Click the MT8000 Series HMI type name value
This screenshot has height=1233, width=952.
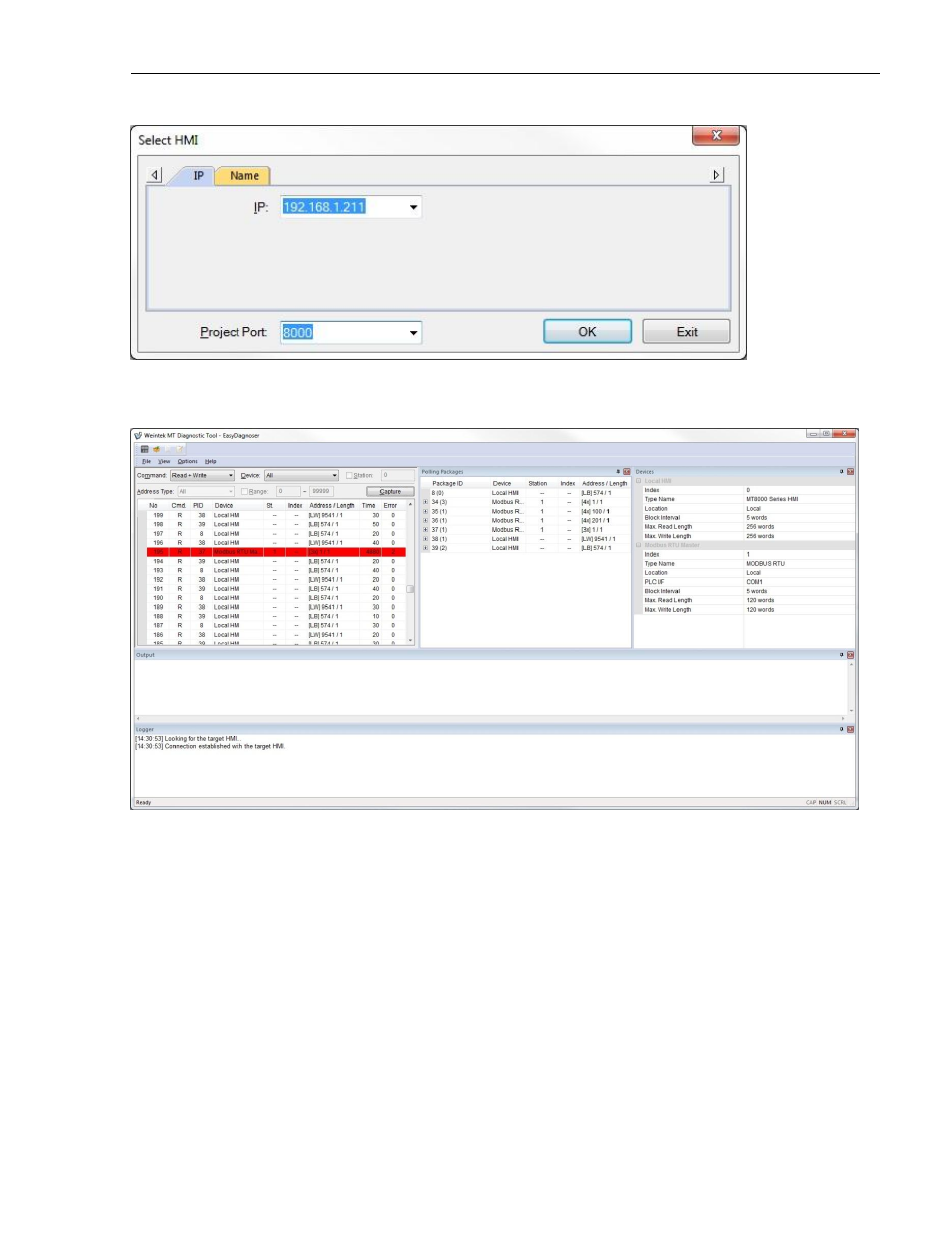click(772, 499)
